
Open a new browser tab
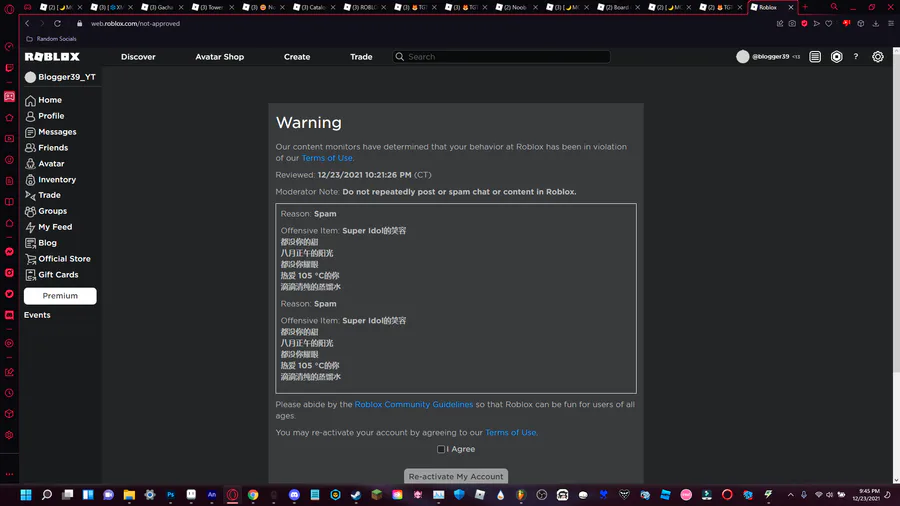[x=805, y=7]
